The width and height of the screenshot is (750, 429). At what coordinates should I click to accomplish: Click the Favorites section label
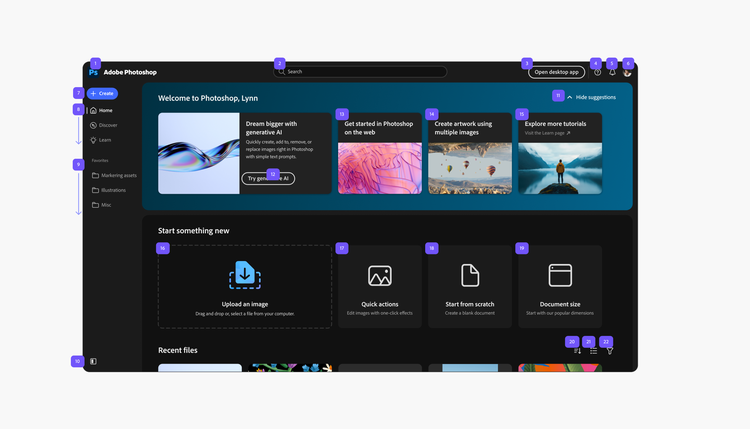click(100, 161)
